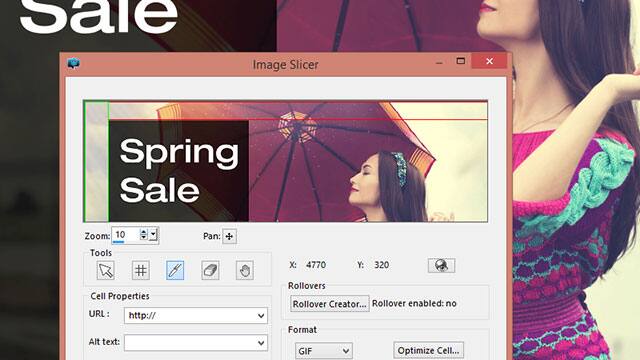Open the globe preview-in-browser button
This screenshot has width=640, height=360.
[x=441, y=266]
